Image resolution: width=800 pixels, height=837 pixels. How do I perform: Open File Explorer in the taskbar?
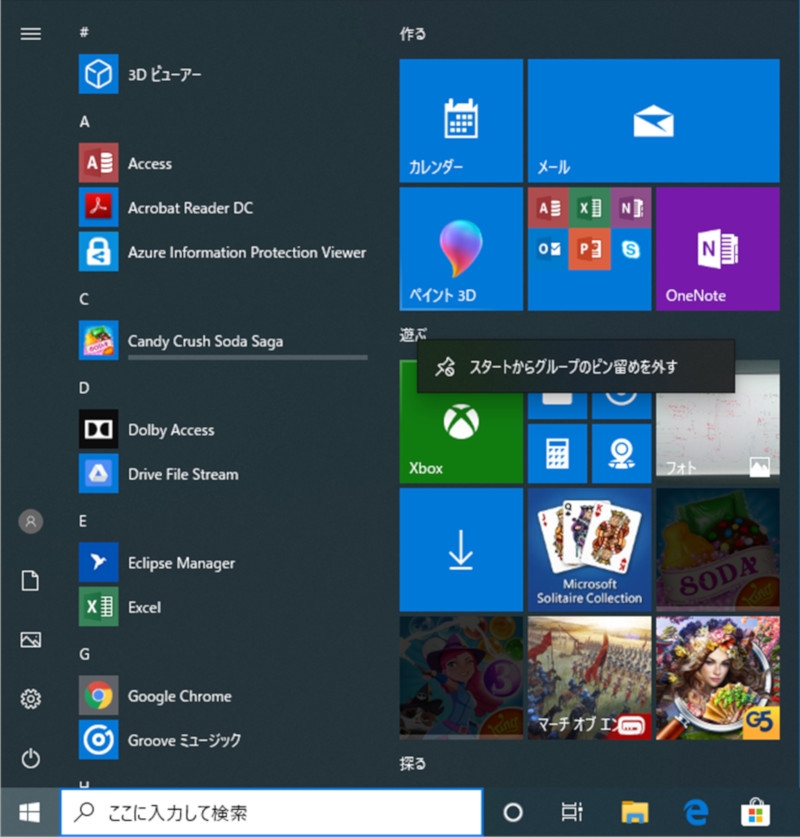click(635, 812)
